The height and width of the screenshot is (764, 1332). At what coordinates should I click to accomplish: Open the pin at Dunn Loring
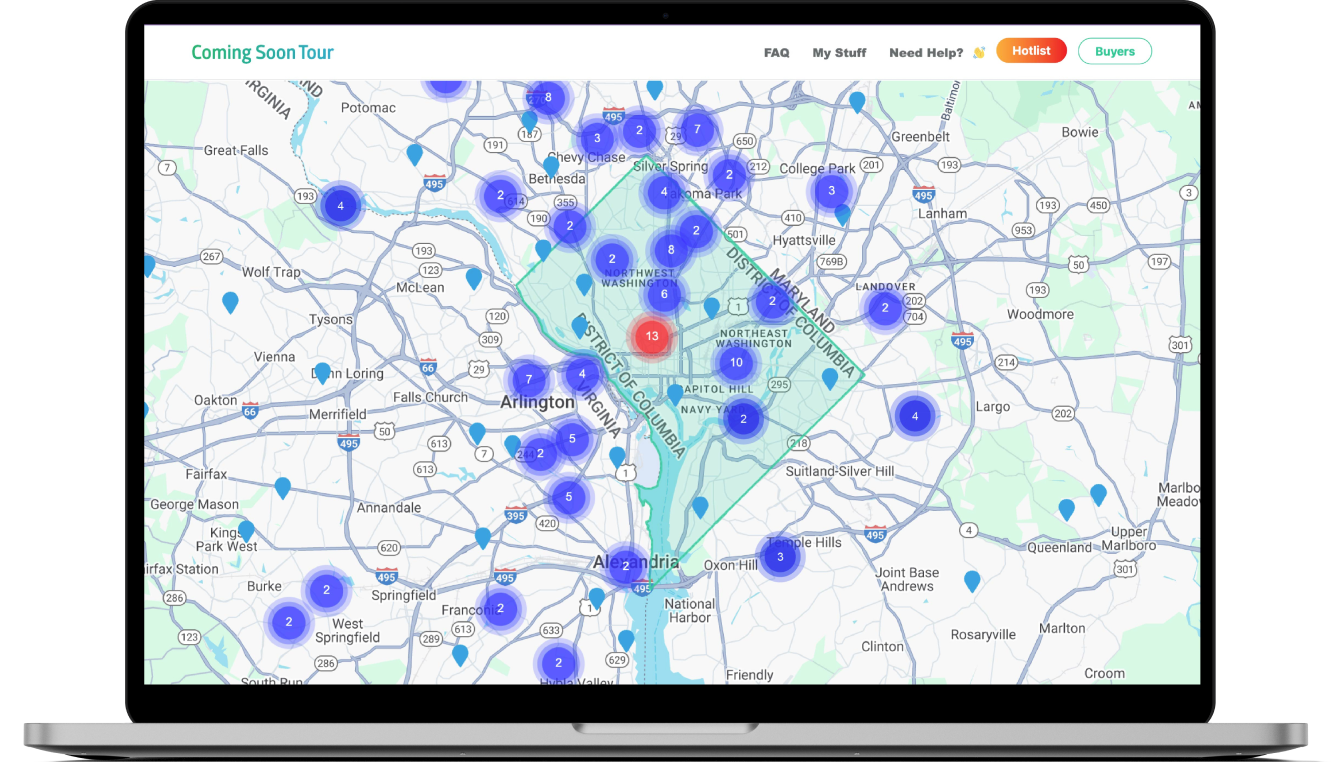point(322,372)
